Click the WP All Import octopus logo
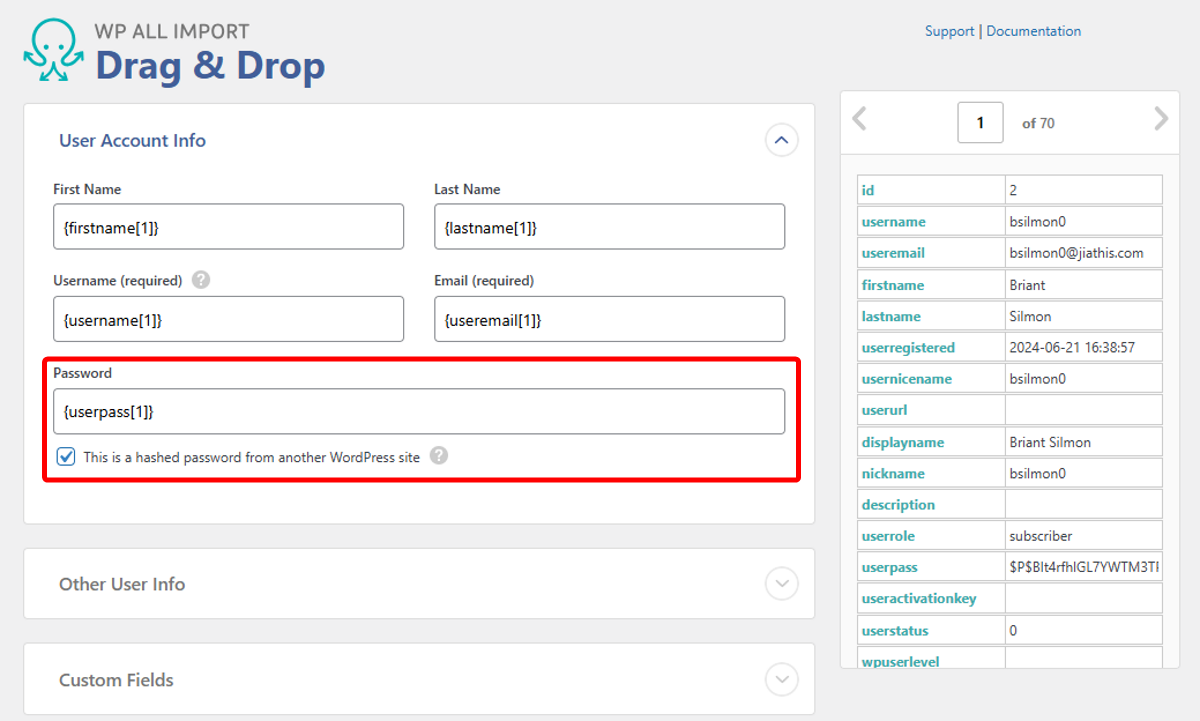This screenshot has width=1200, height=721. pos(54,51)
